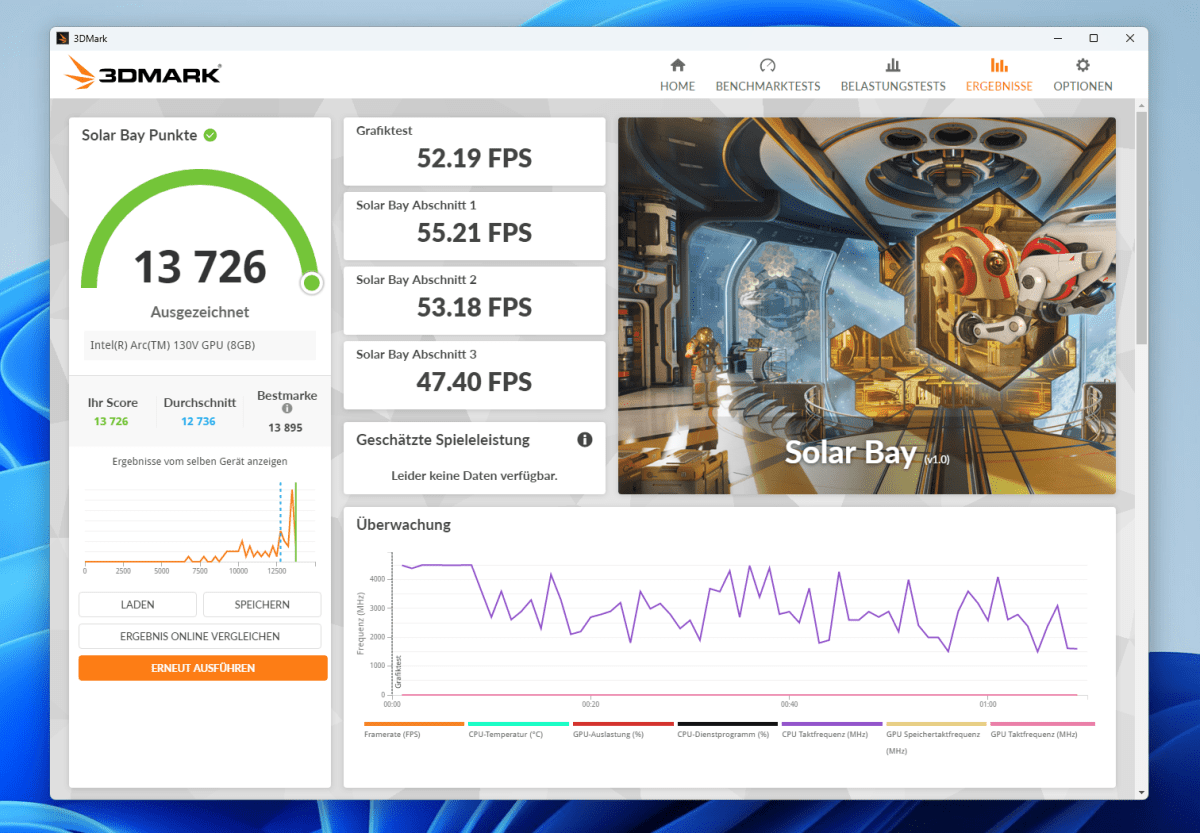This screenshot has height=833, width=1200.
Task: Click GPU Taktfrequenz legend pink swatch
Action: click(x=1041, y=723)
